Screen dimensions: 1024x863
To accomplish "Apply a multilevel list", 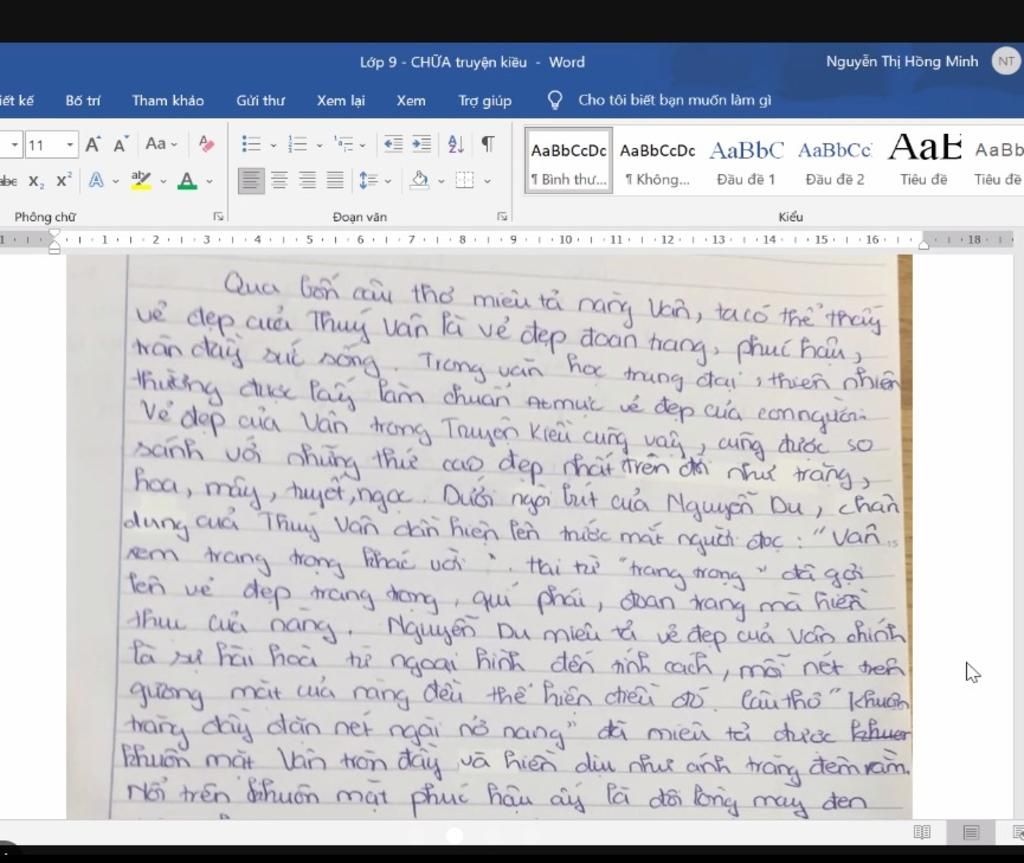I will (344, 144).
